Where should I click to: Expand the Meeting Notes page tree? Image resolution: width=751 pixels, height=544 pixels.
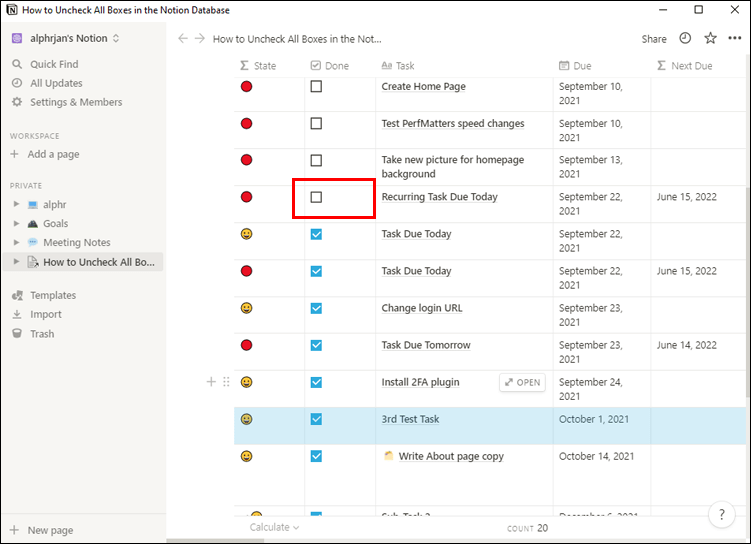16,243
